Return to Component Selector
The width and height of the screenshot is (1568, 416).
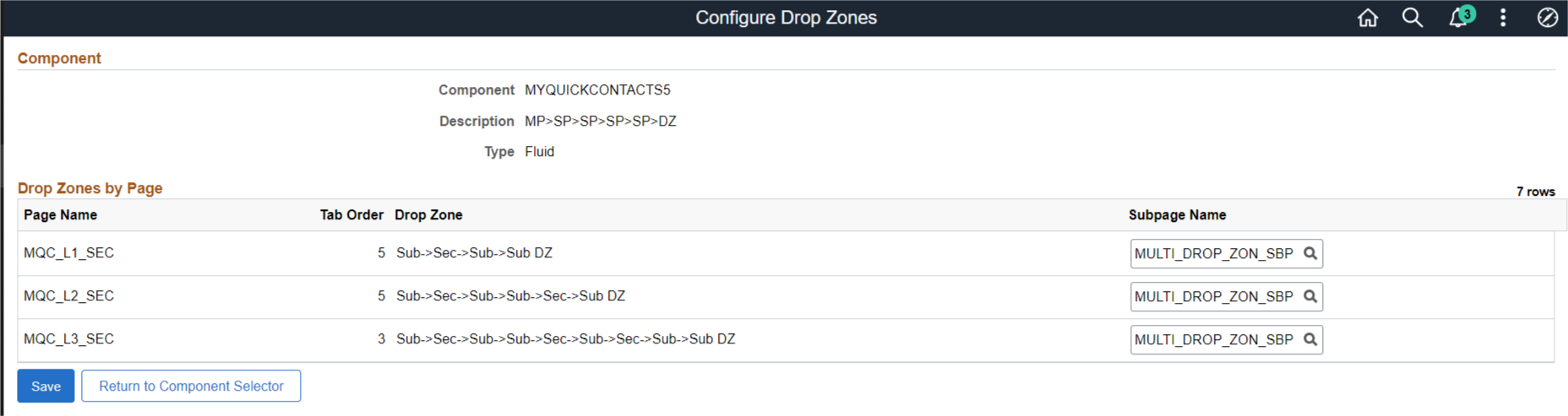click(191, 386)
